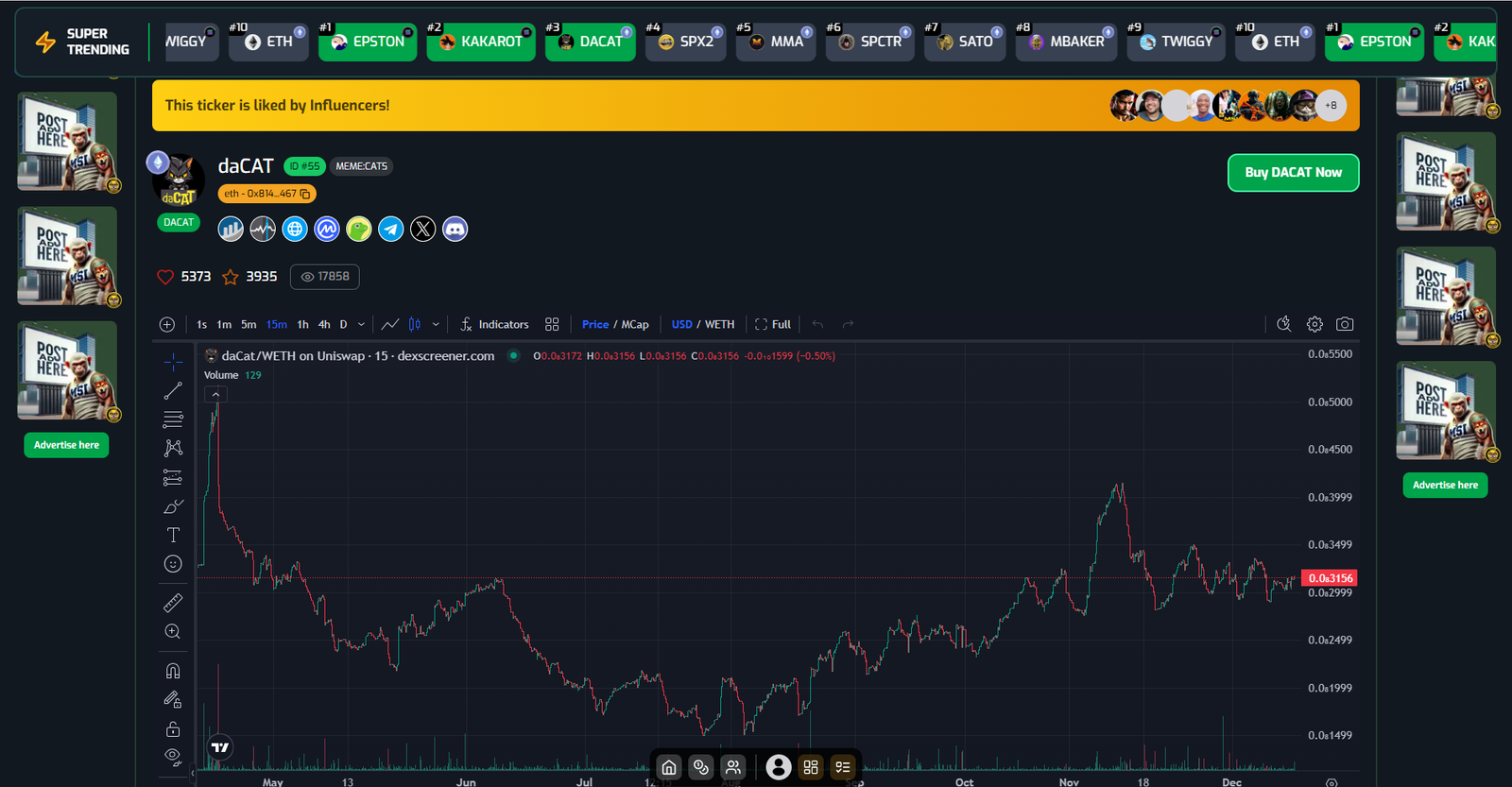Open the emoji icons tool
1512x787 pixels.
coord(173,564)
